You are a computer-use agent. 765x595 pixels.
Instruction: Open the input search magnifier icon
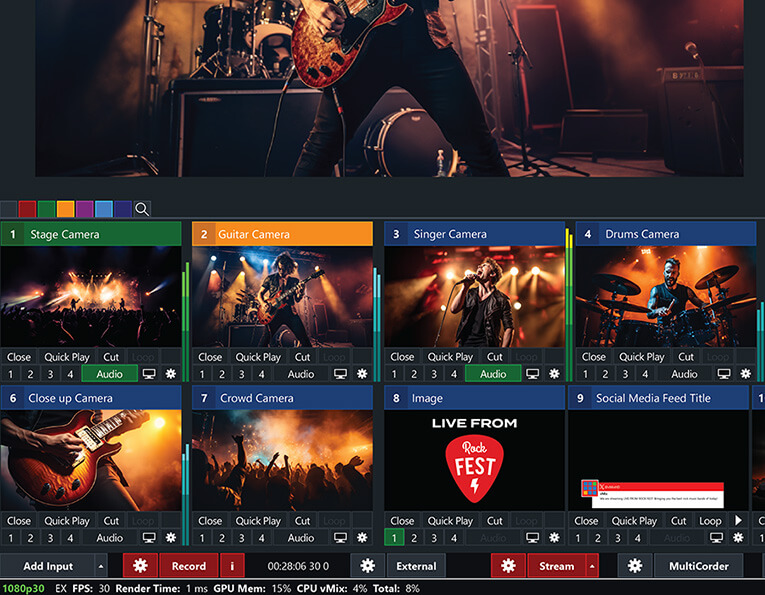click(x=142, y=209)
